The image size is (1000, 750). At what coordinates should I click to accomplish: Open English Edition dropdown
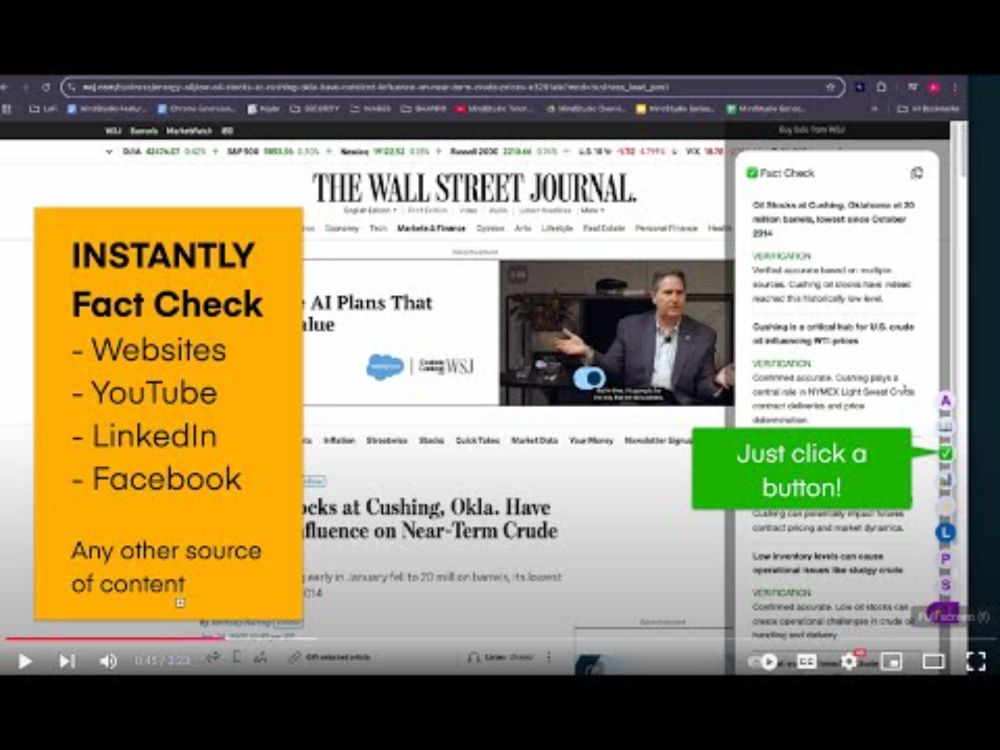pos(370,210)
